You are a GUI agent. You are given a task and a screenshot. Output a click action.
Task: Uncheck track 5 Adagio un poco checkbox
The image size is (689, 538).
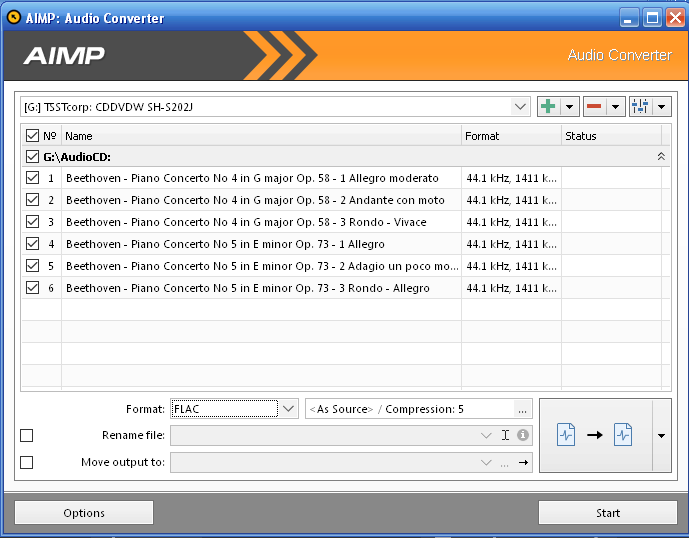pyautogui.click(x=32, y=265)
